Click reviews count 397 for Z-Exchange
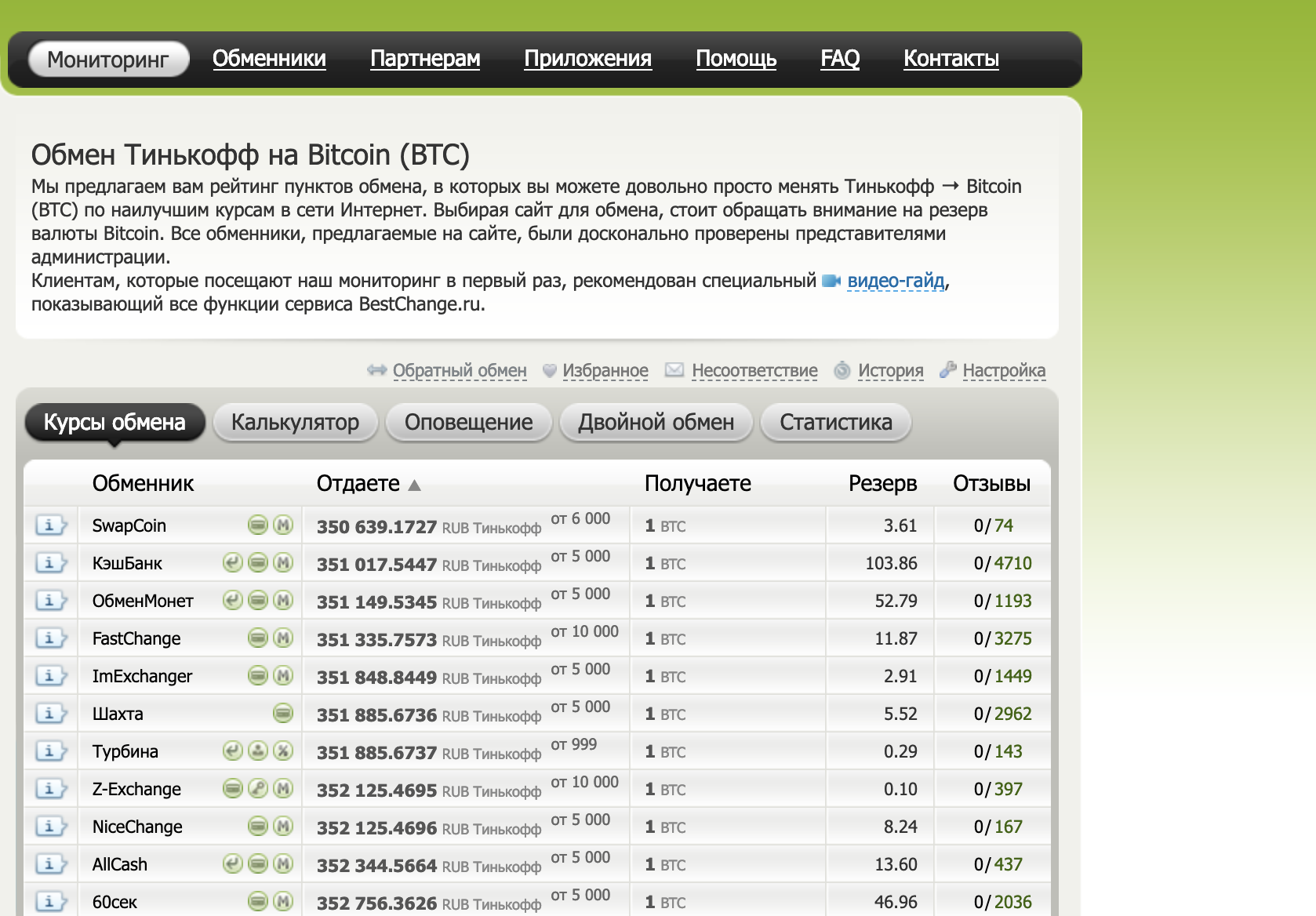 [x=1009, y=789]
